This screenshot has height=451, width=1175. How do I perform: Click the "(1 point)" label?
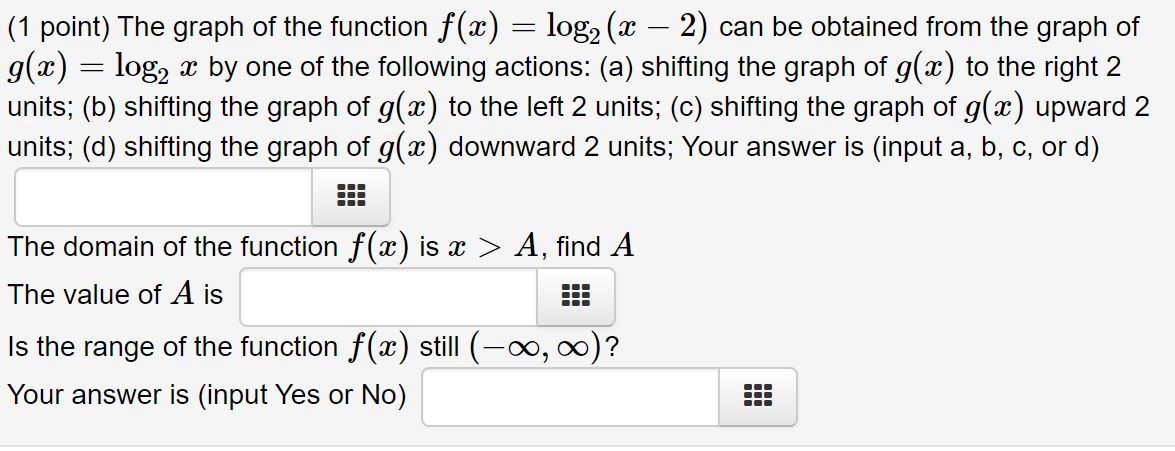58,28
